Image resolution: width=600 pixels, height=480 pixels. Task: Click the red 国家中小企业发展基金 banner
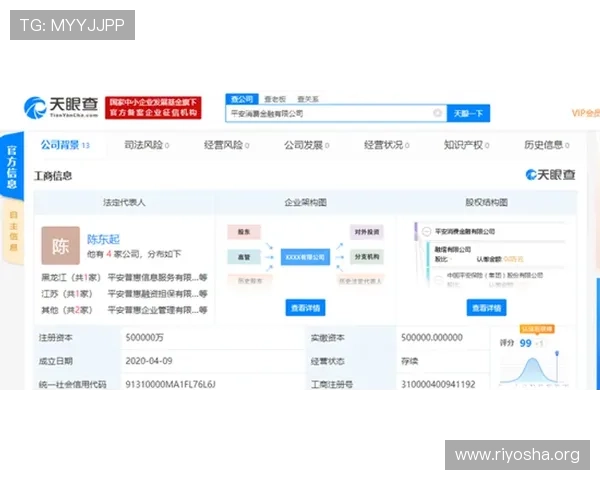pyautogui.click(x=153, y=108)
